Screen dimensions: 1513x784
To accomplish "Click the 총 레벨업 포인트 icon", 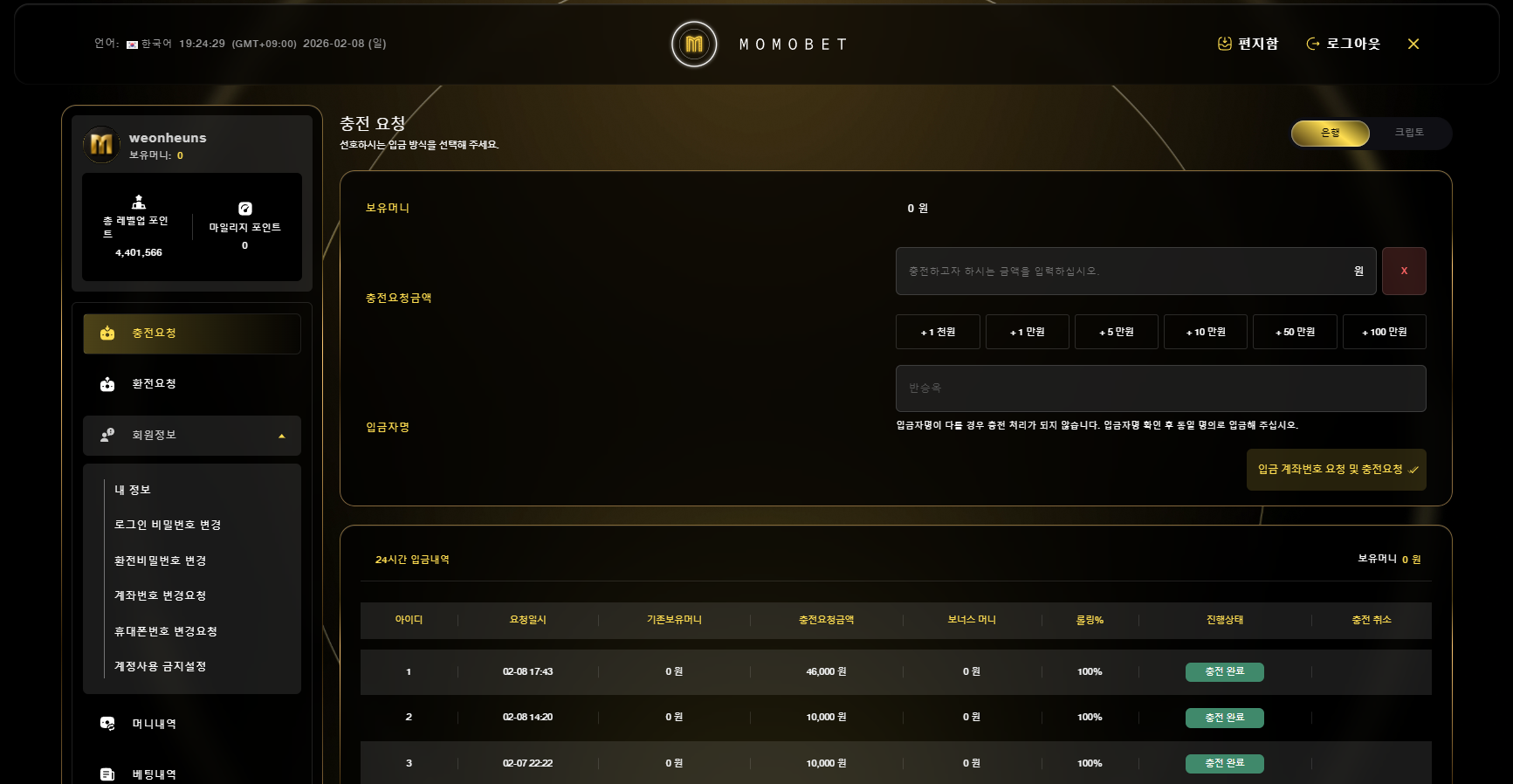I will tap(138, 203).
